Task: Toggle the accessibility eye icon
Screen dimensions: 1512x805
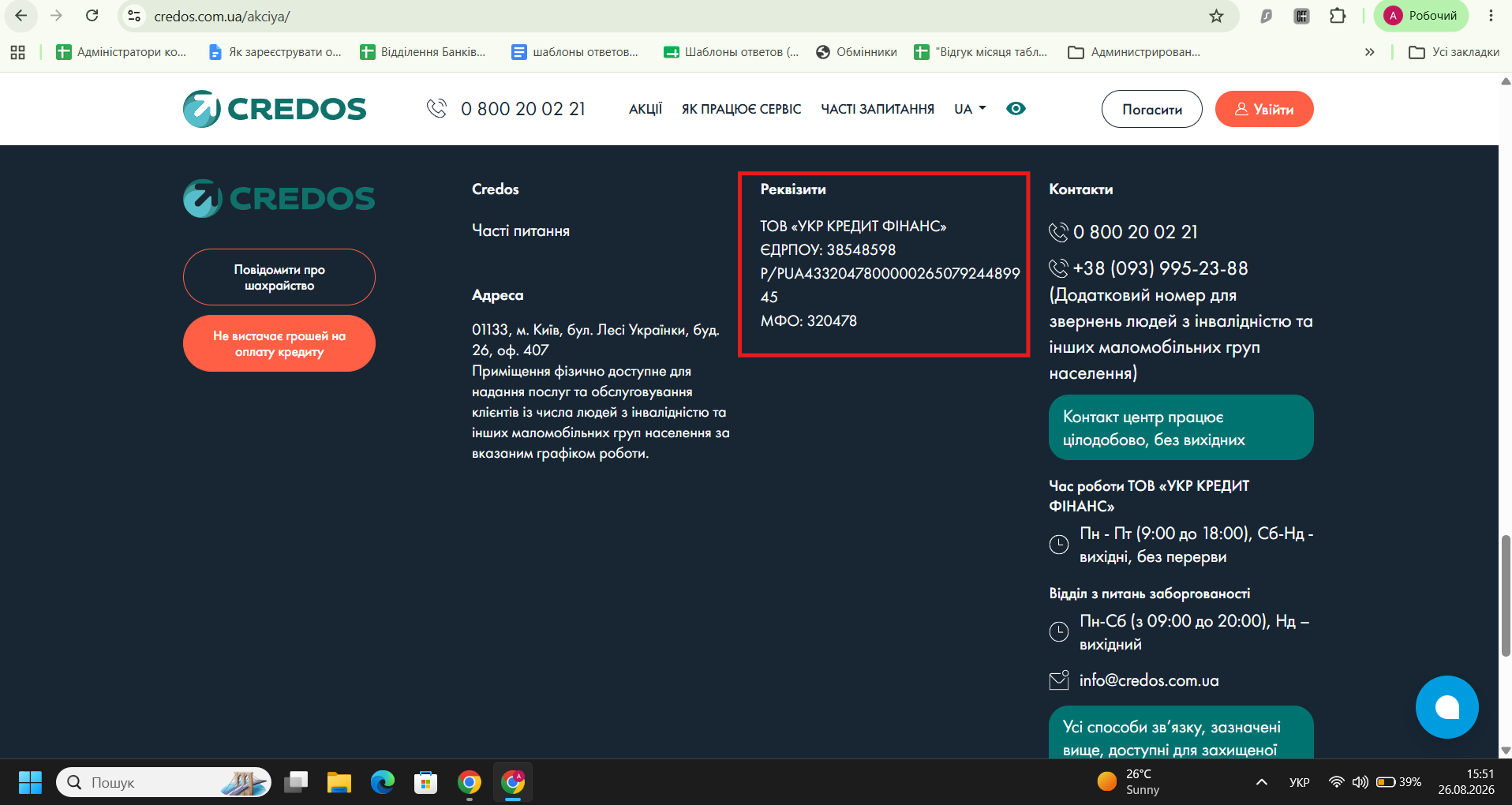Action: tap(1016, 108)
